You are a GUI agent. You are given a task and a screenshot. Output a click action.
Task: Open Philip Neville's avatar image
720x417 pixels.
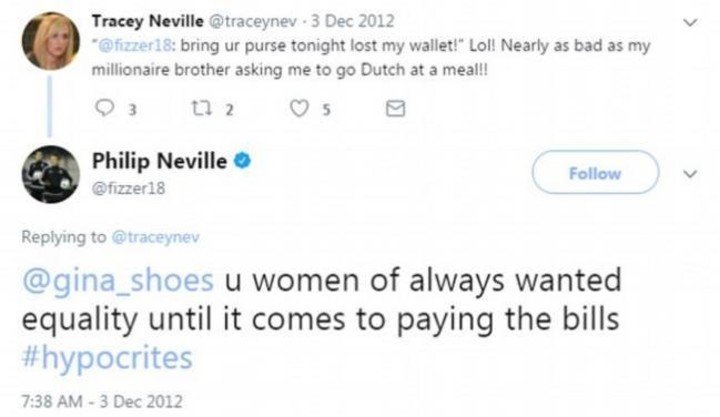pyautogui.click(x=50, y=172)
